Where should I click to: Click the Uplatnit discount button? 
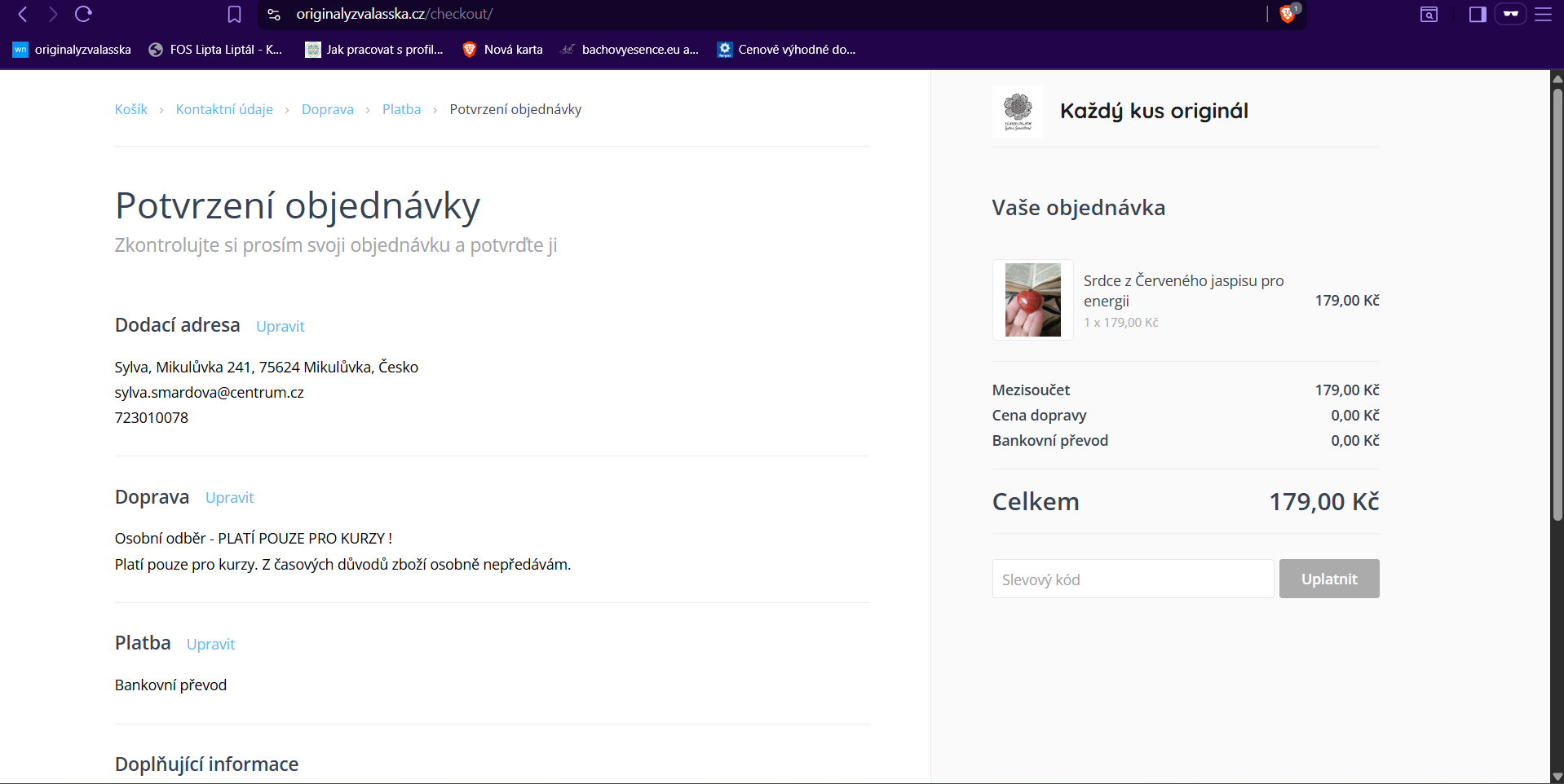(1328, 579)
